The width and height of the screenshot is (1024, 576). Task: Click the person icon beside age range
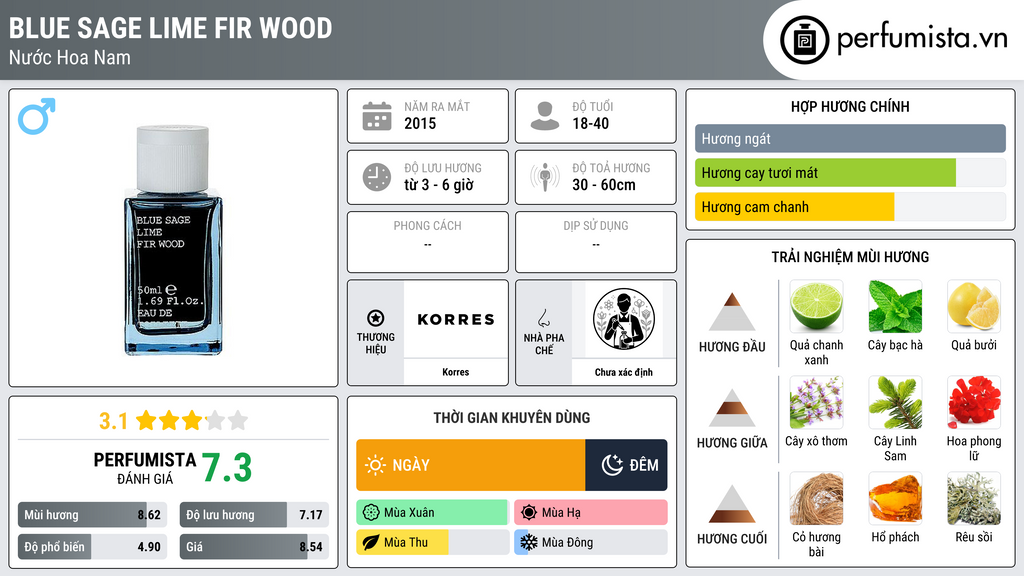(545, 116)
